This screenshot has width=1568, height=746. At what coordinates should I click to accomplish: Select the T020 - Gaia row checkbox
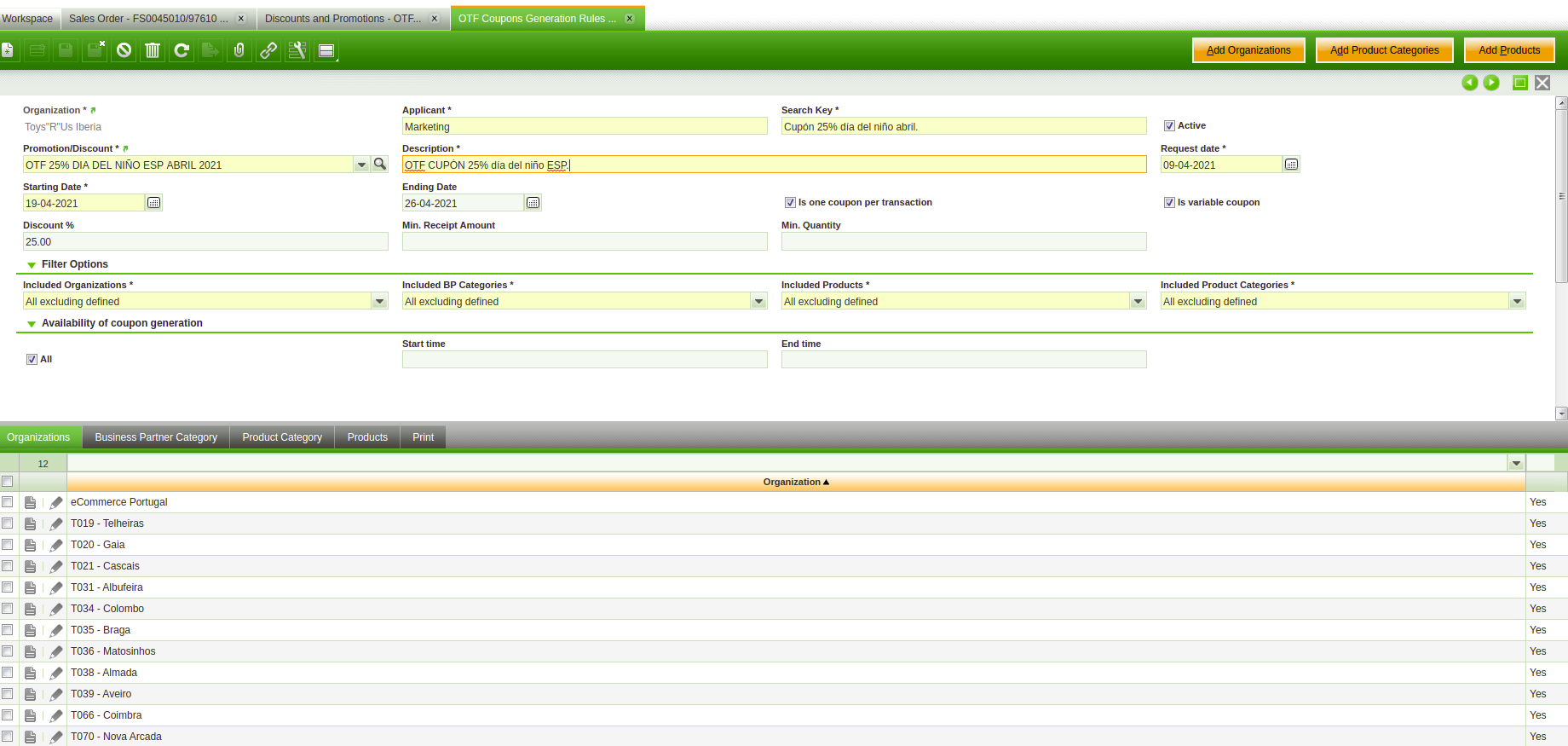[x=8, y=545]
